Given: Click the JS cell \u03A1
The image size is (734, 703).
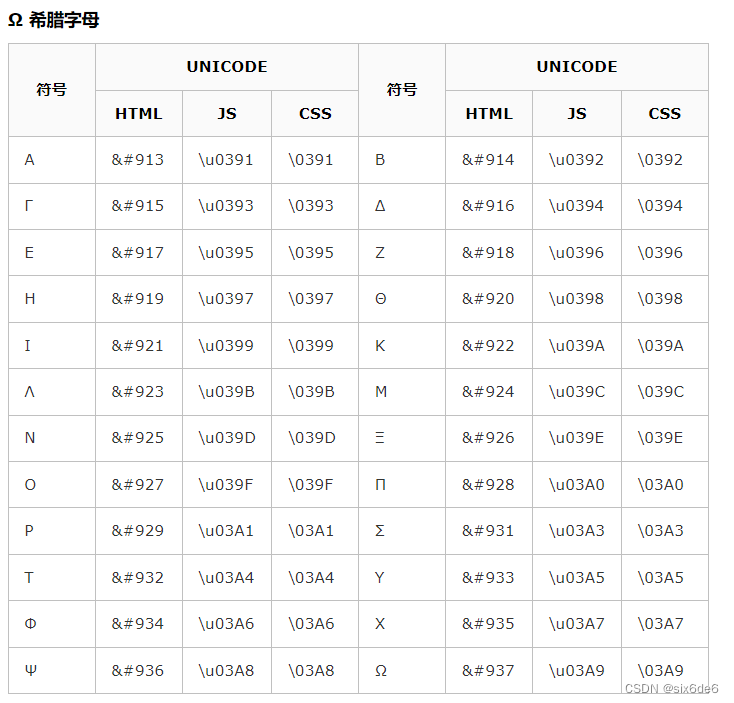Looking at the screenshot, I should point(227,531).
